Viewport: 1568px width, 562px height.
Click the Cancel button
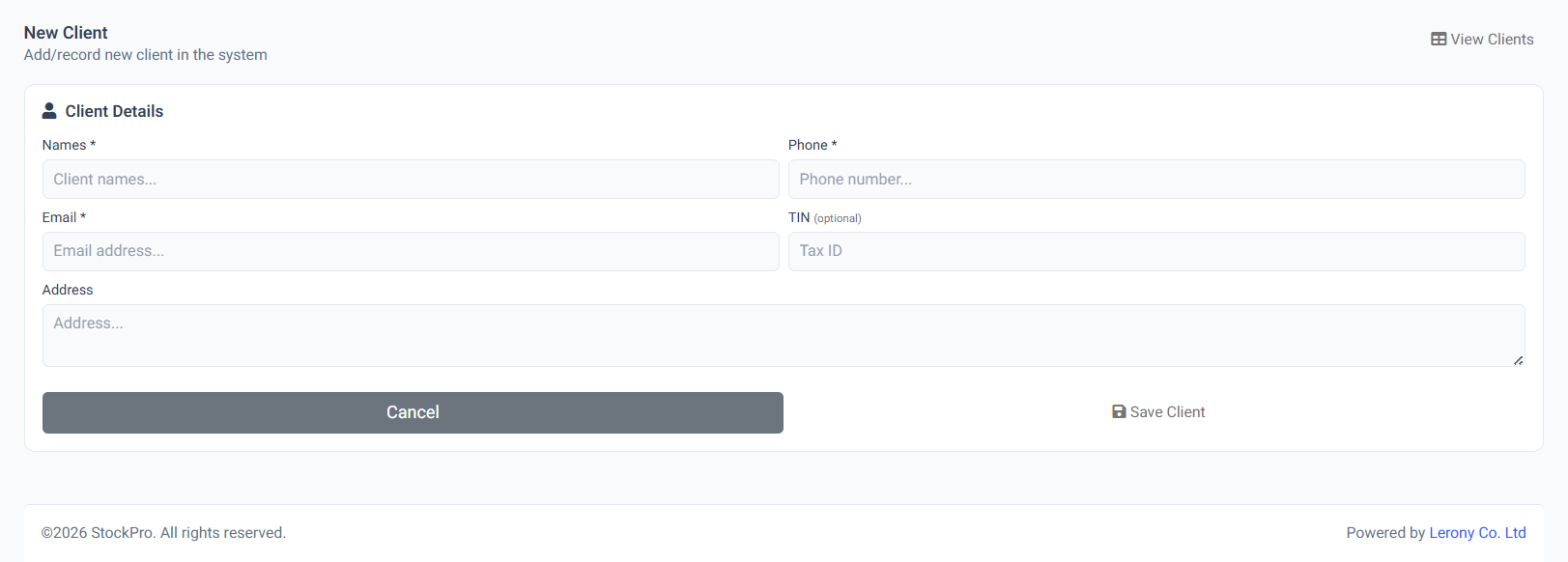[413, 412]
